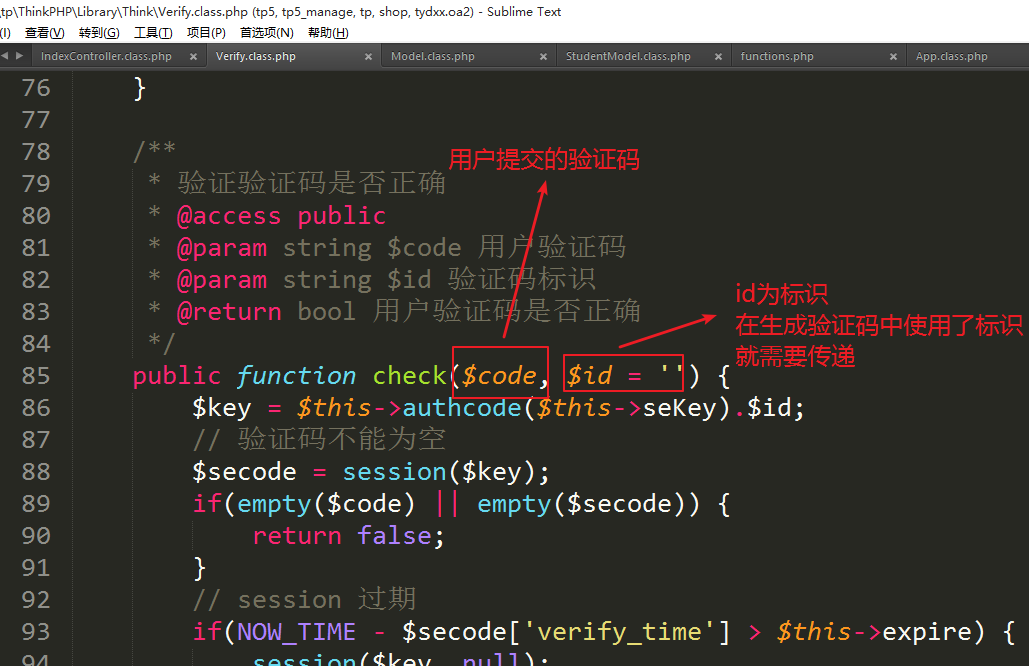Switch to the functions.php tab

(777, 57)
